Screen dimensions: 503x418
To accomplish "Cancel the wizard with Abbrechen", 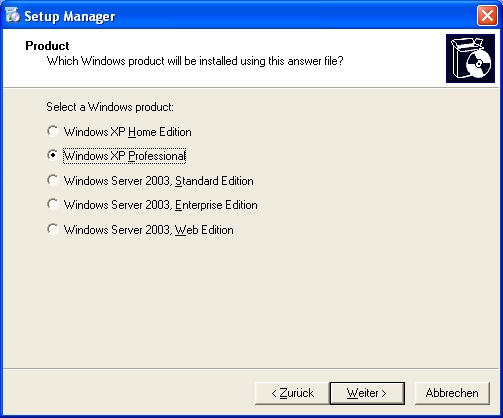I will [x=452, y=393].
